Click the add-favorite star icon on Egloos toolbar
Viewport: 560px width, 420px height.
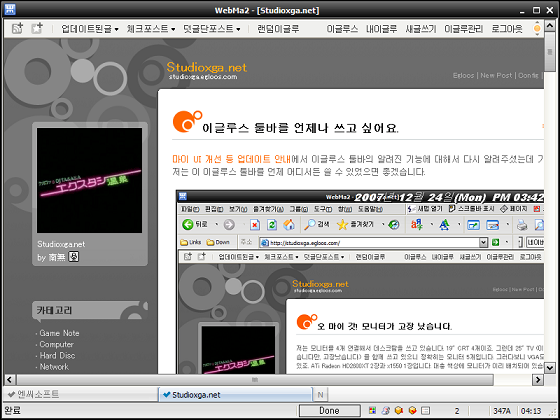pos(36,29)
